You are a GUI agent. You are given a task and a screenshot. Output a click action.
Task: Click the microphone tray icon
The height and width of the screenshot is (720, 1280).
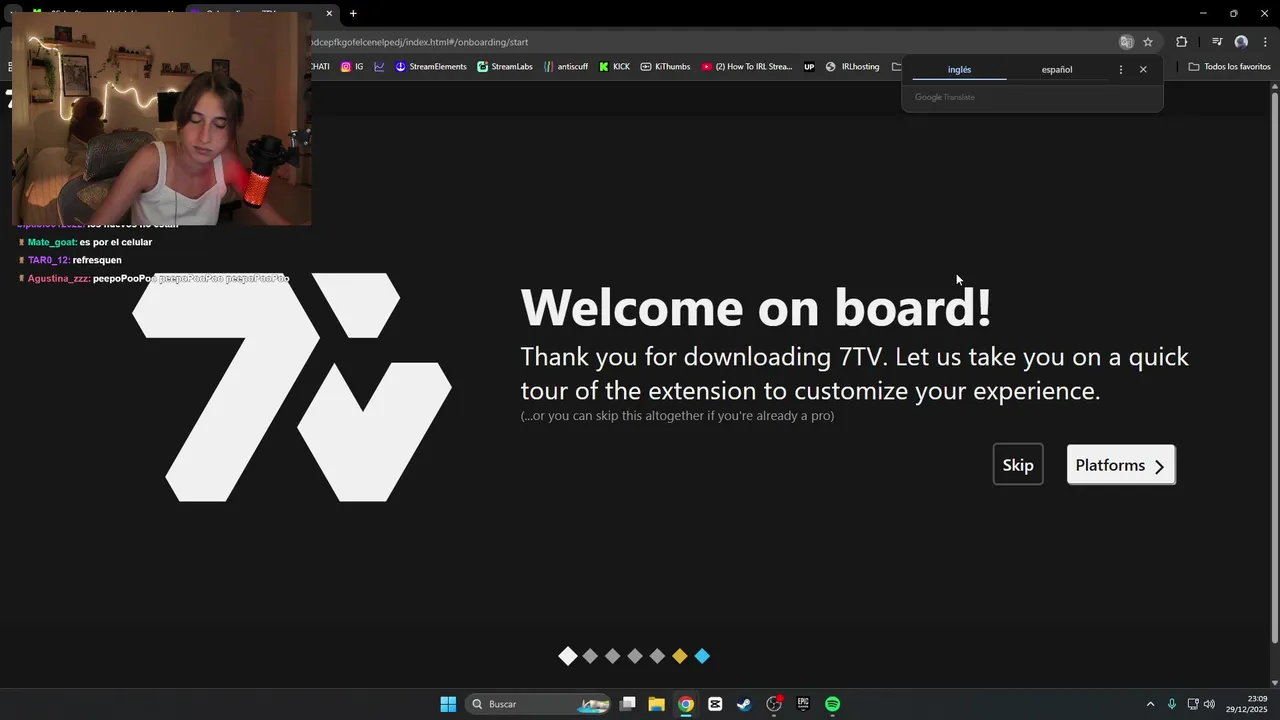click(x=1172, y=704)
